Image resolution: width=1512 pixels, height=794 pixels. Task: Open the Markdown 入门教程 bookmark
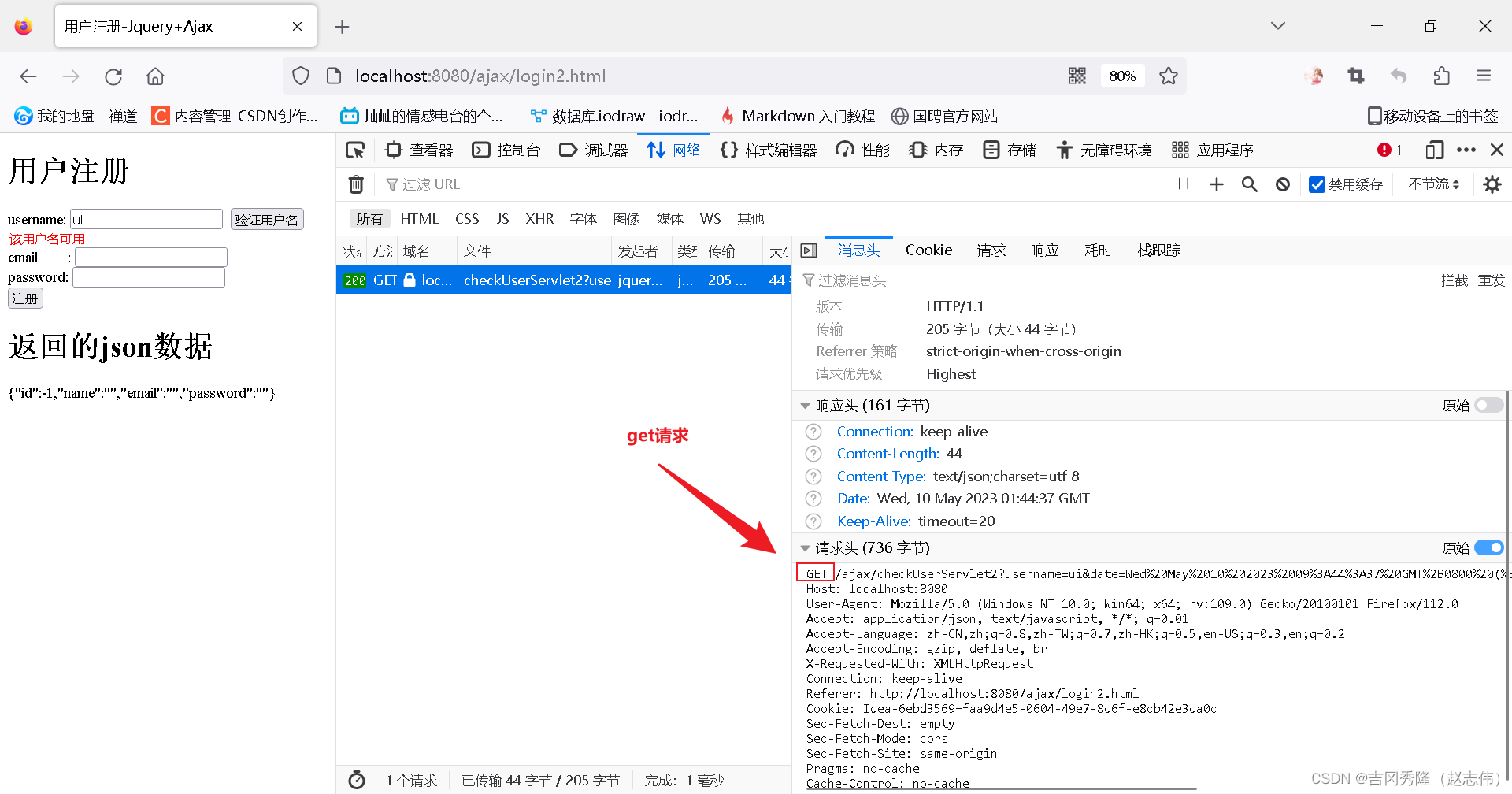coord(798,116)
